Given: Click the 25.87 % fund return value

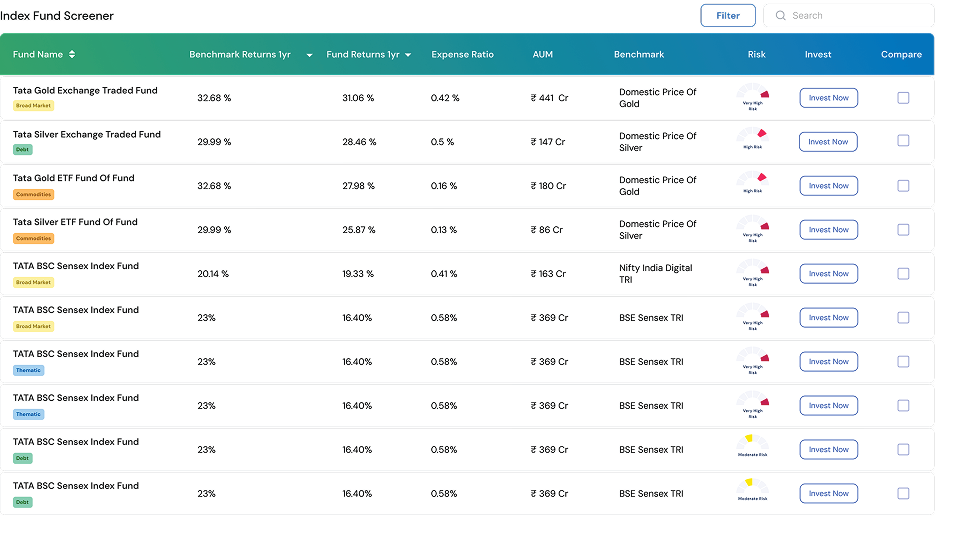Looking at the screenshot, I should coord(358,229).
